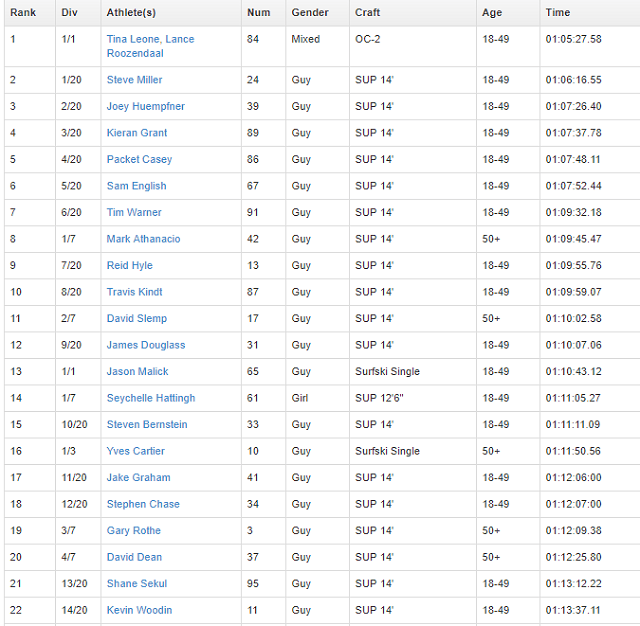Open Joey Huempfner's profile link

tap(145, 106)
